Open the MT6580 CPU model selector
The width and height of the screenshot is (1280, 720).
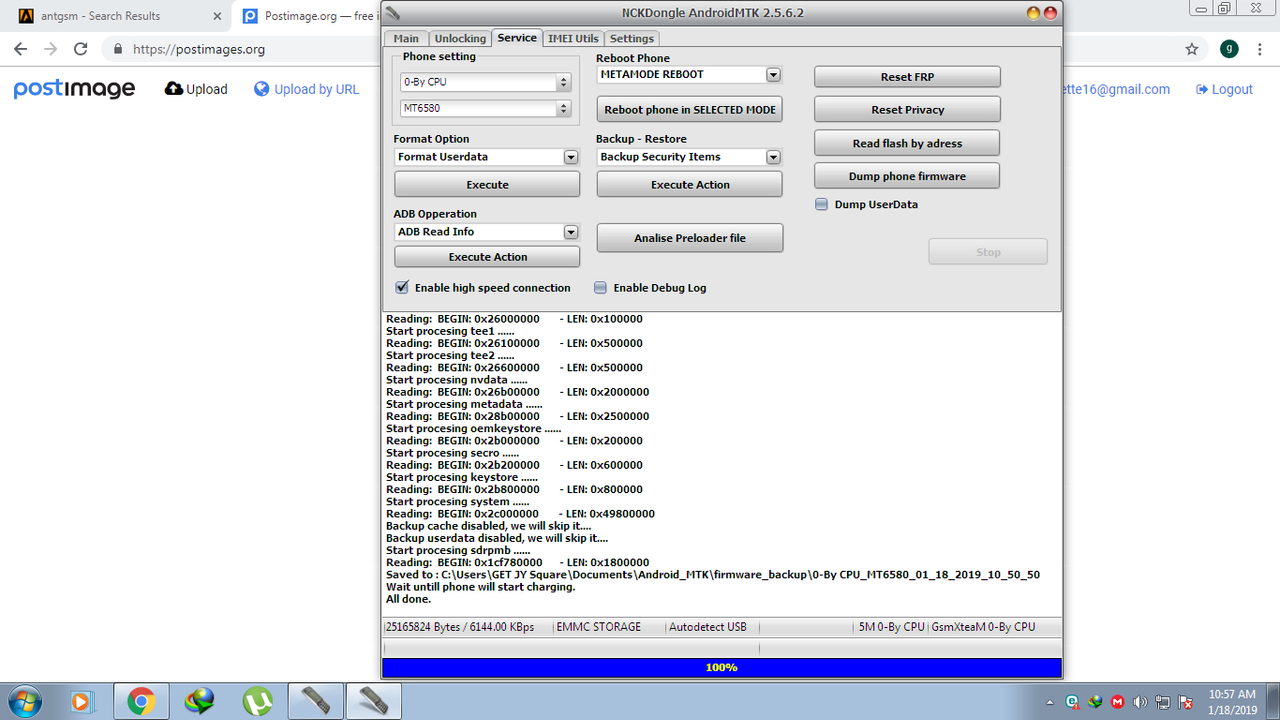tap(485, 108)
